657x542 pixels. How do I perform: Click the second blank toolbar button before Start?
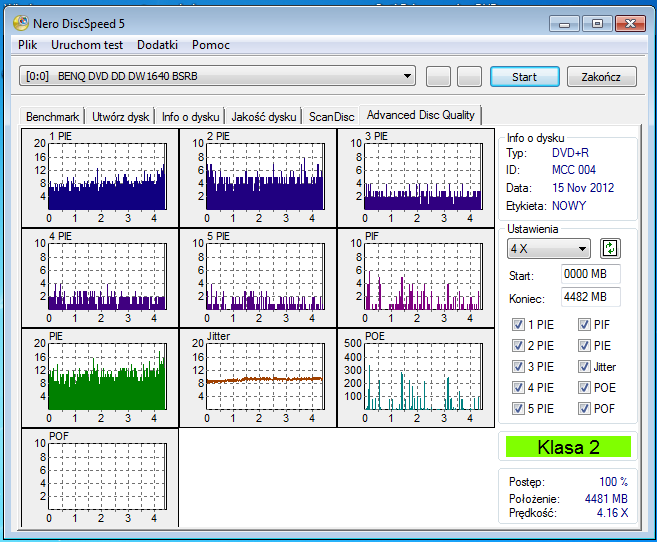point(469,77)
